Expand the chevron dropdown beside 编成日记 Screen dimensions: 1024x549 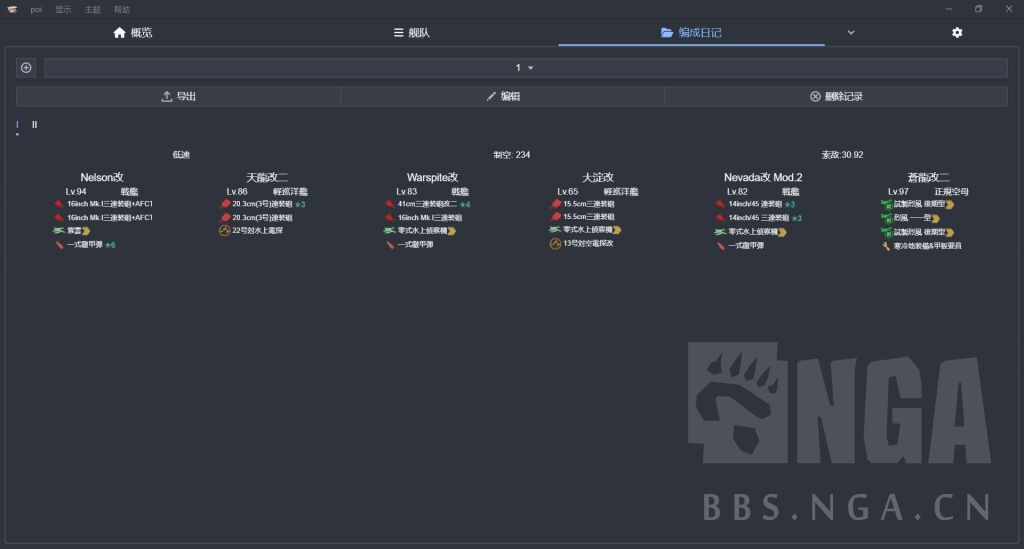pos(851,33)
